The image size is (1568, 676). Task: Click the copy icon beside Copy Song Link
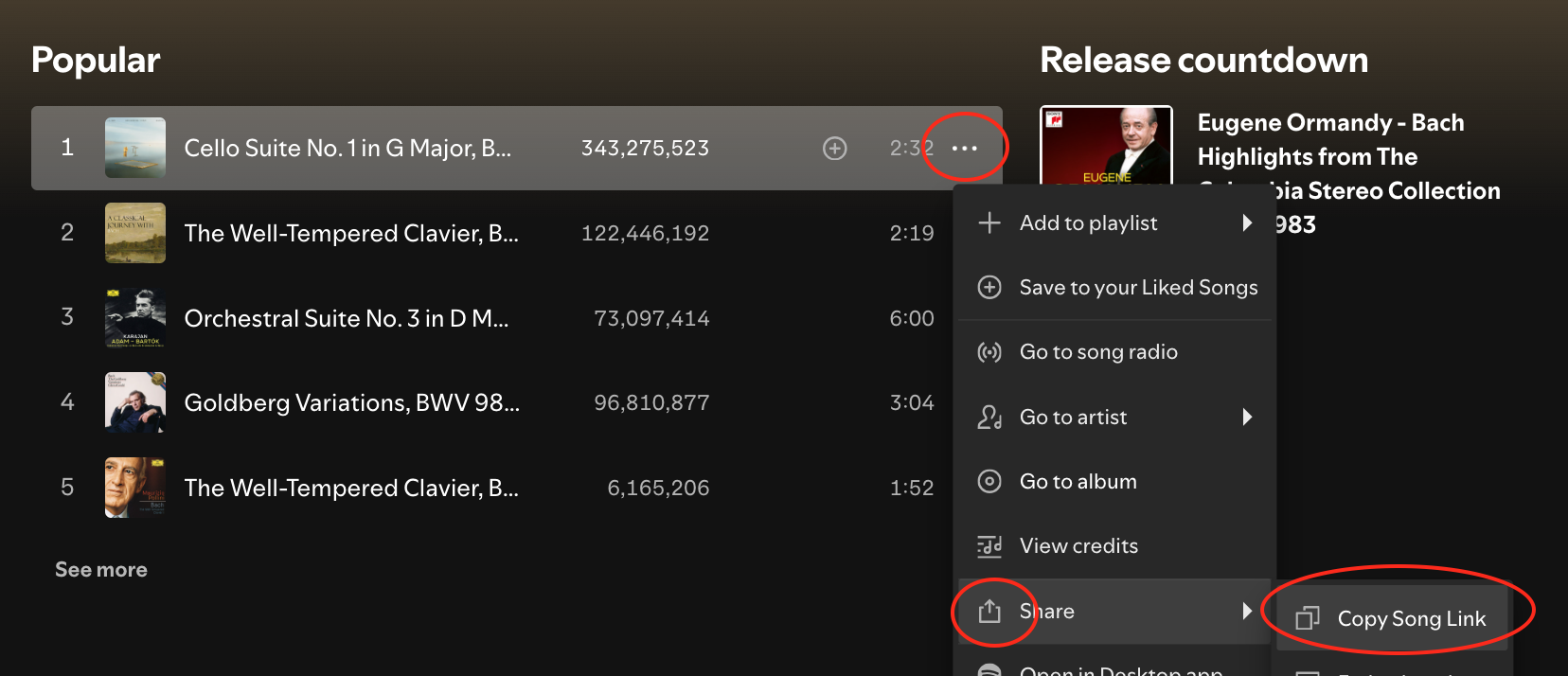[1308, 618]
